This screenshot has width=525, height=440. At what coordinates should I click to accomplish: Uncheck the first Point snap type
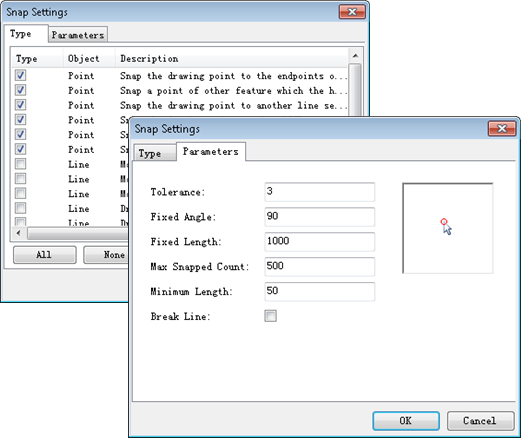20,75
